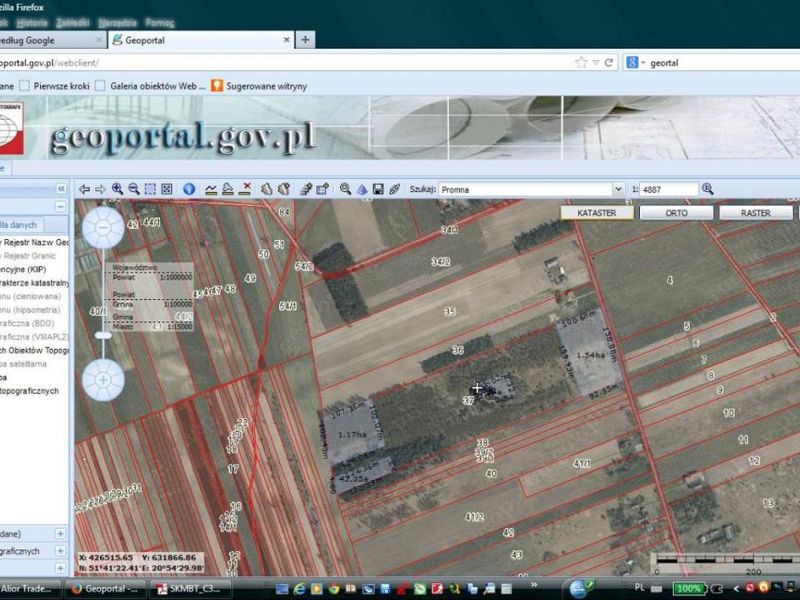Switch map to ORTO view
800x600 pixels.
coord(676,213)
